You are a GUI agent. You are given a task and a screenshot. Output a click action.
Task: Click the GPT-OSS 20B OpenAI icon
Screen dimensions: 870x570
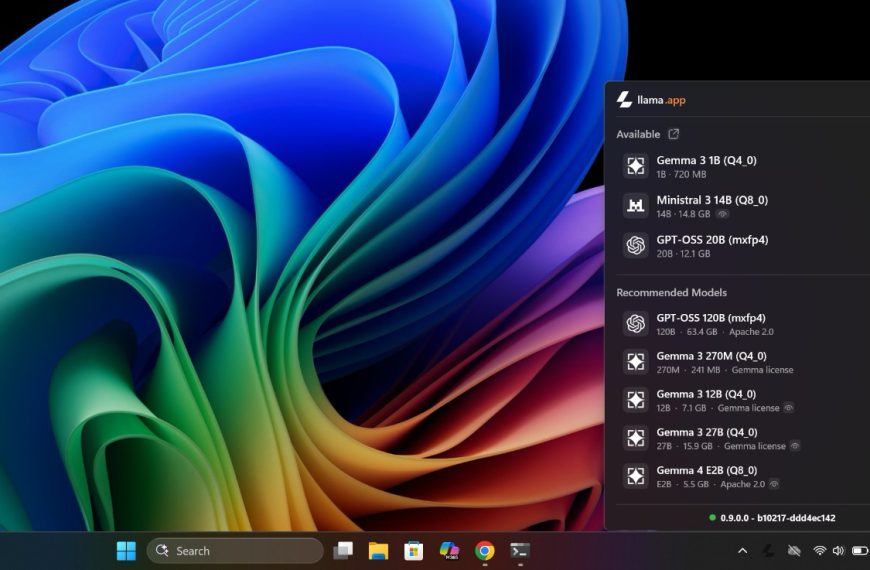(635, 245)
